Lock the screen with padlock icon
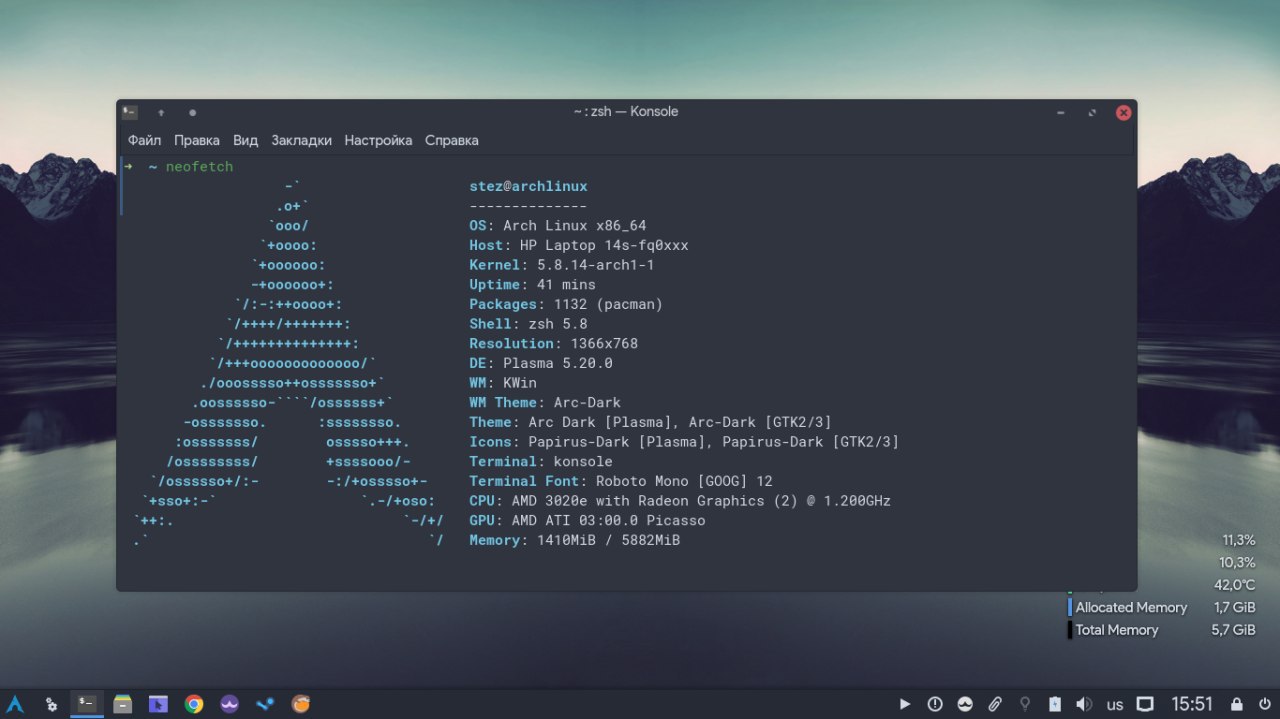 (1237, 704)
